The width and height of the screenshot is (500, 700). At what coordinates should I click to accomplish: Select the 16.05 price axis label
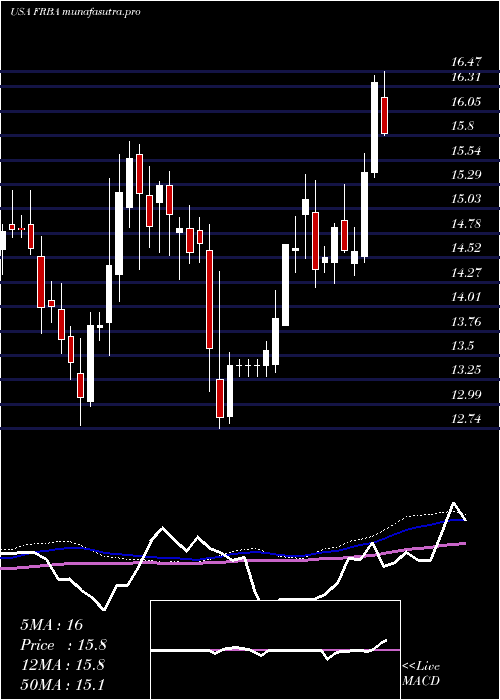467,102
